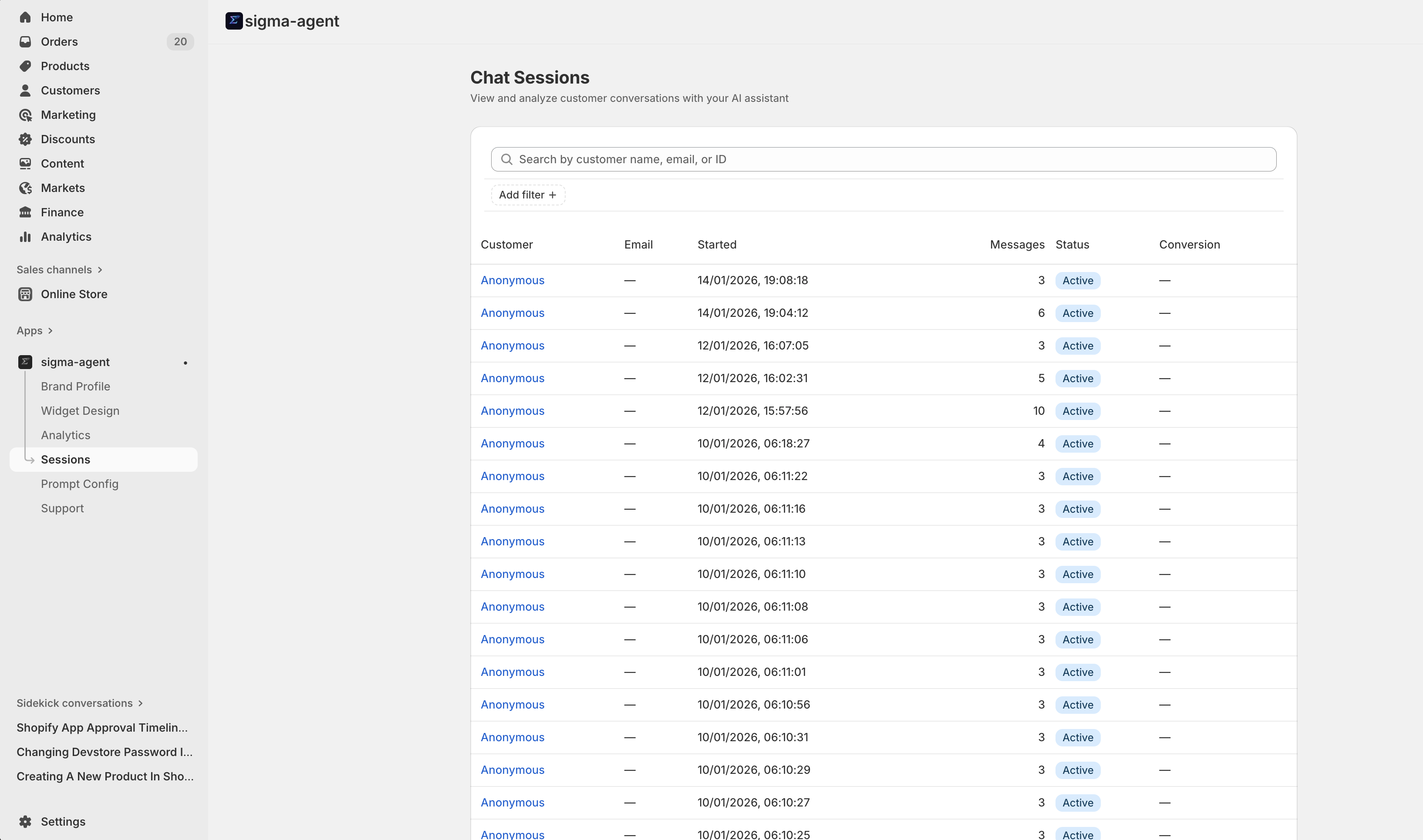Open the Add filter dropdown

pyautogui.click(x=527, y=195)
